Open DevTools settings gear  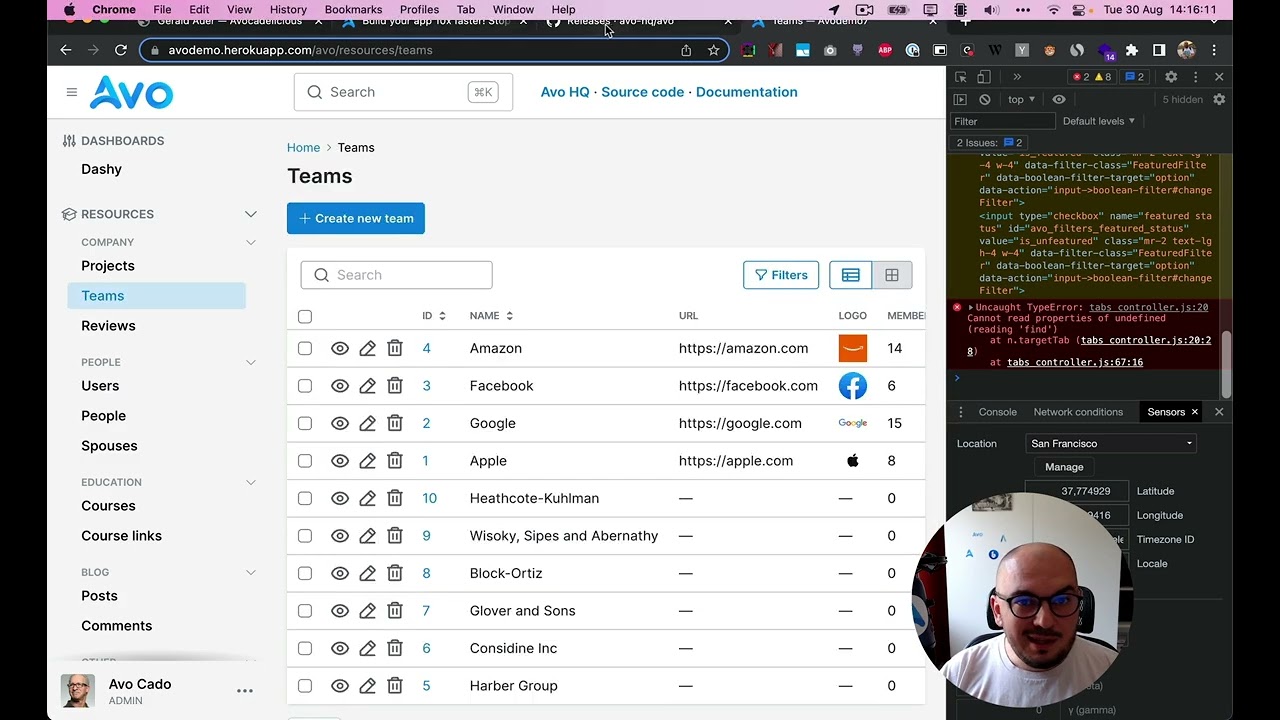tap(1171, 77)
